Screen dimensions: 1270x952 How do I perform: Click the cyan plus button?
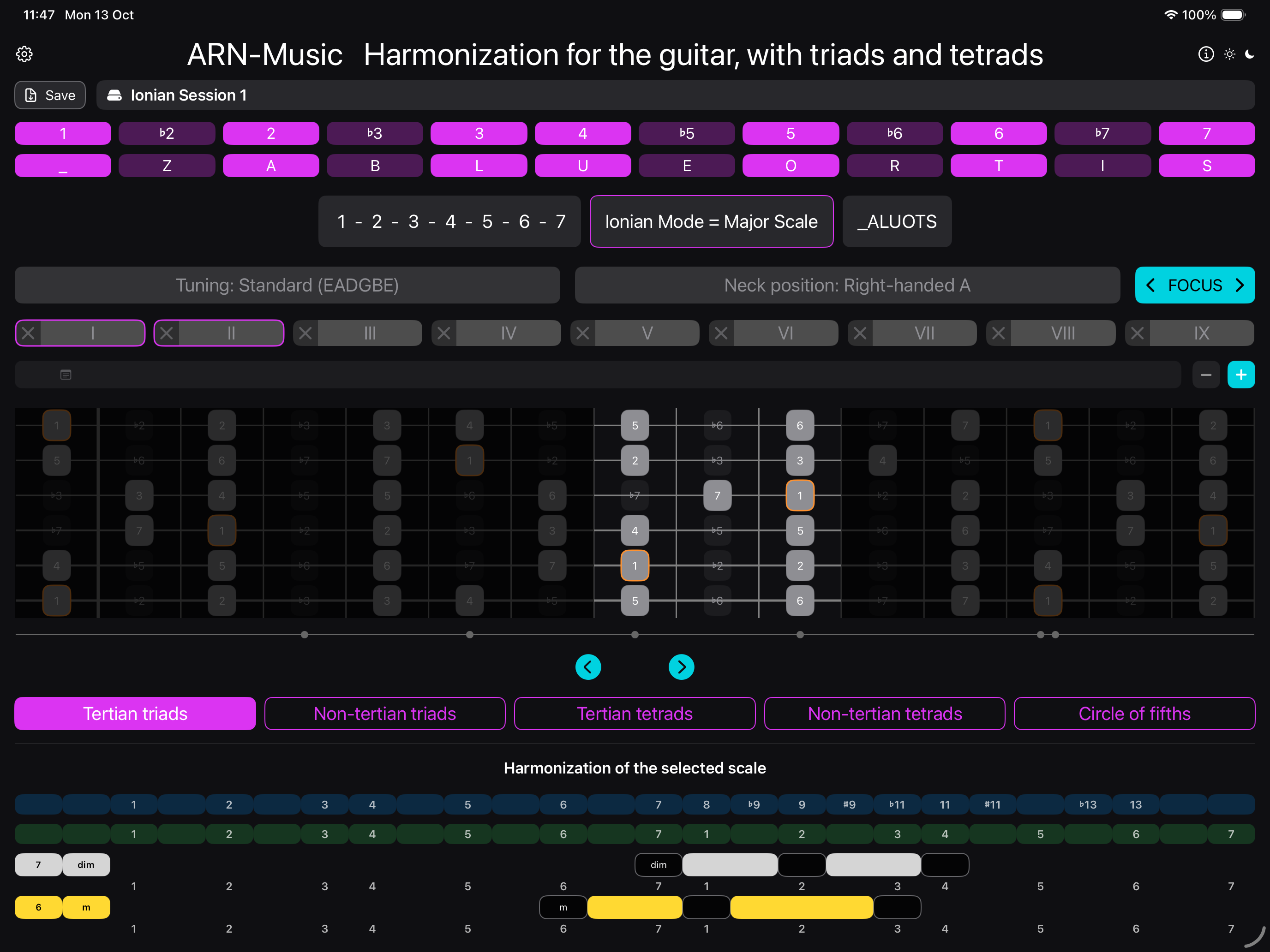pyautogui.click(x=1241, y=375)
